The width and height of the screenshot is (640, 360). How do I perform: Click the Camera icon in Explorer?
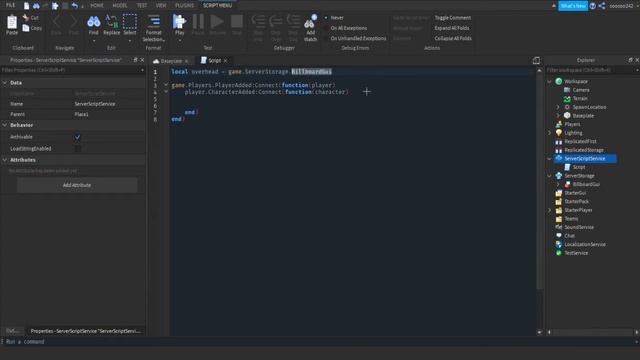click(567, 90)
